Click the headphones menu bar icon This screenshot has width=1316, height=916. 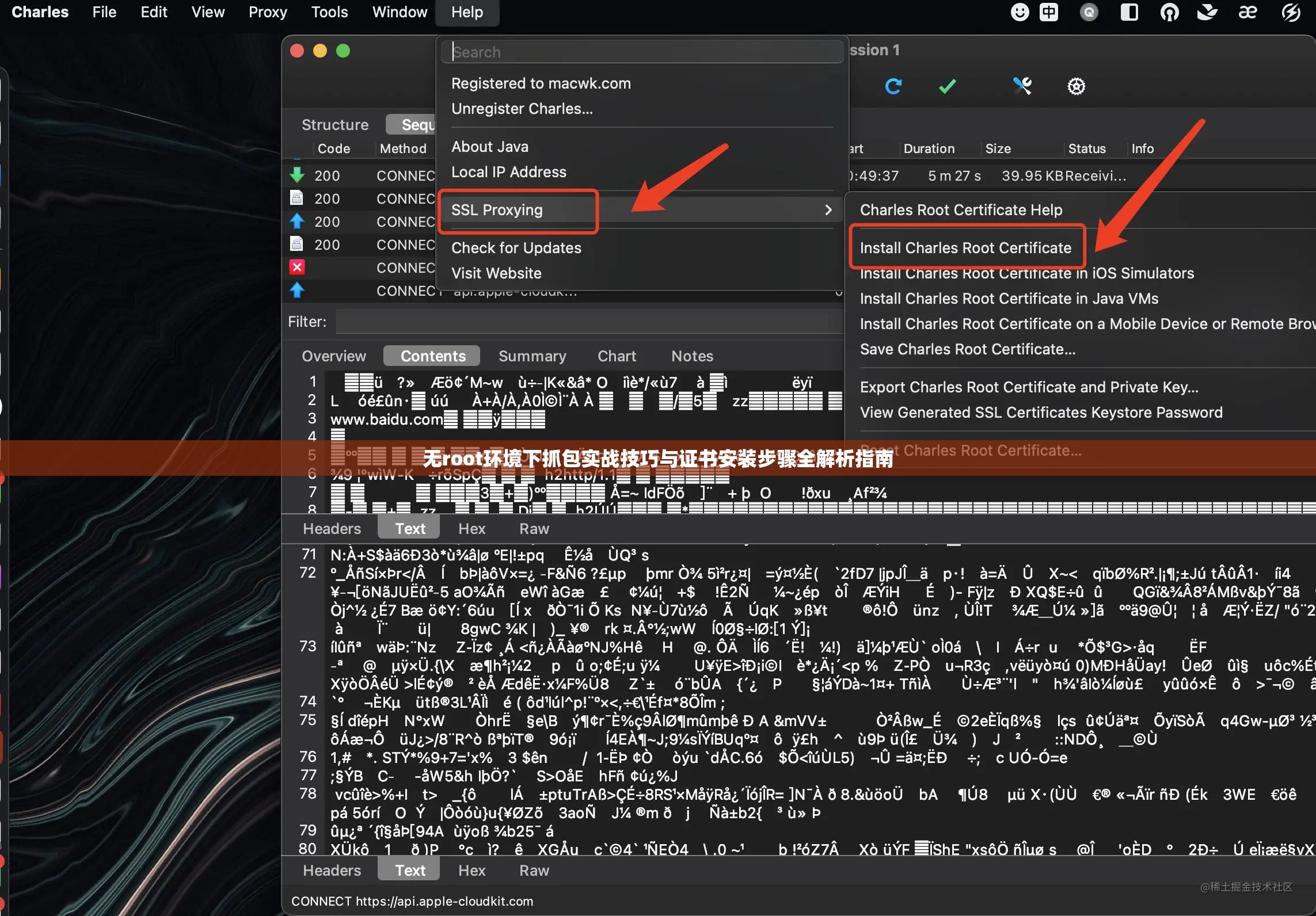click(x=1169, y=12)
